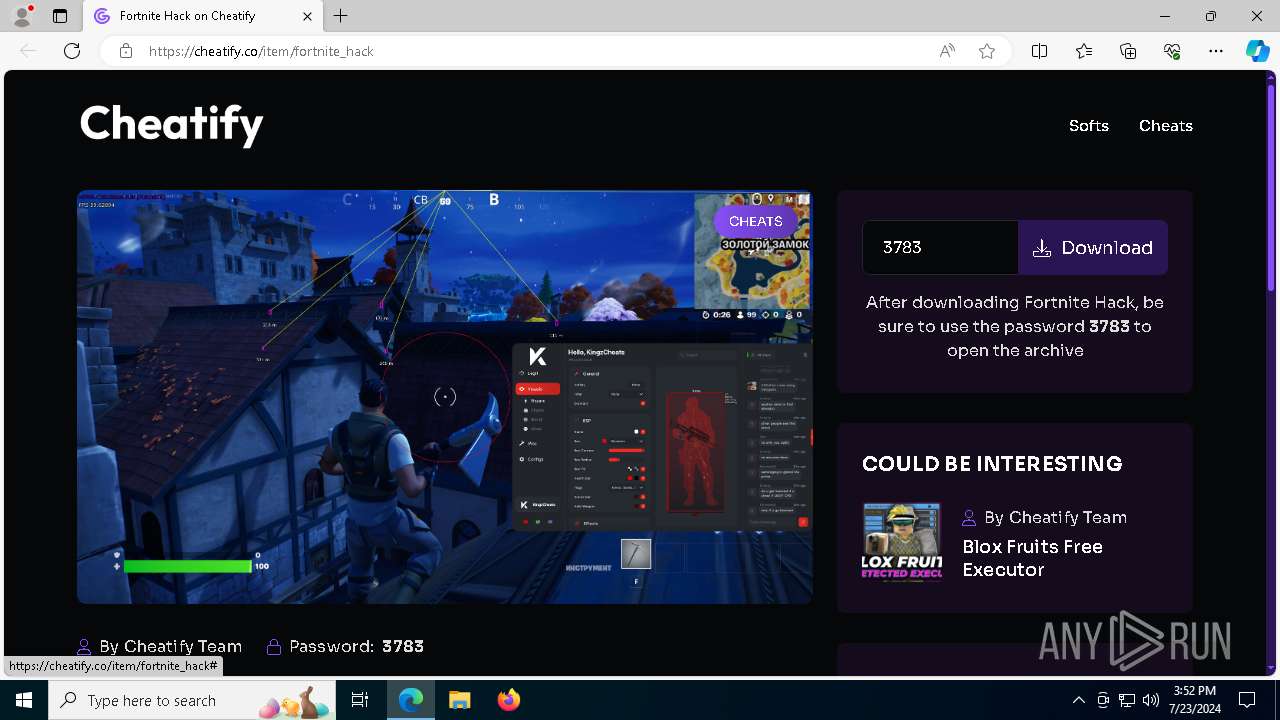The height and width of the screenshot is (720, 1280).
Task: Open the Copilot sidebar icon
Action: pyautogui.click(x=1257, y=51)
